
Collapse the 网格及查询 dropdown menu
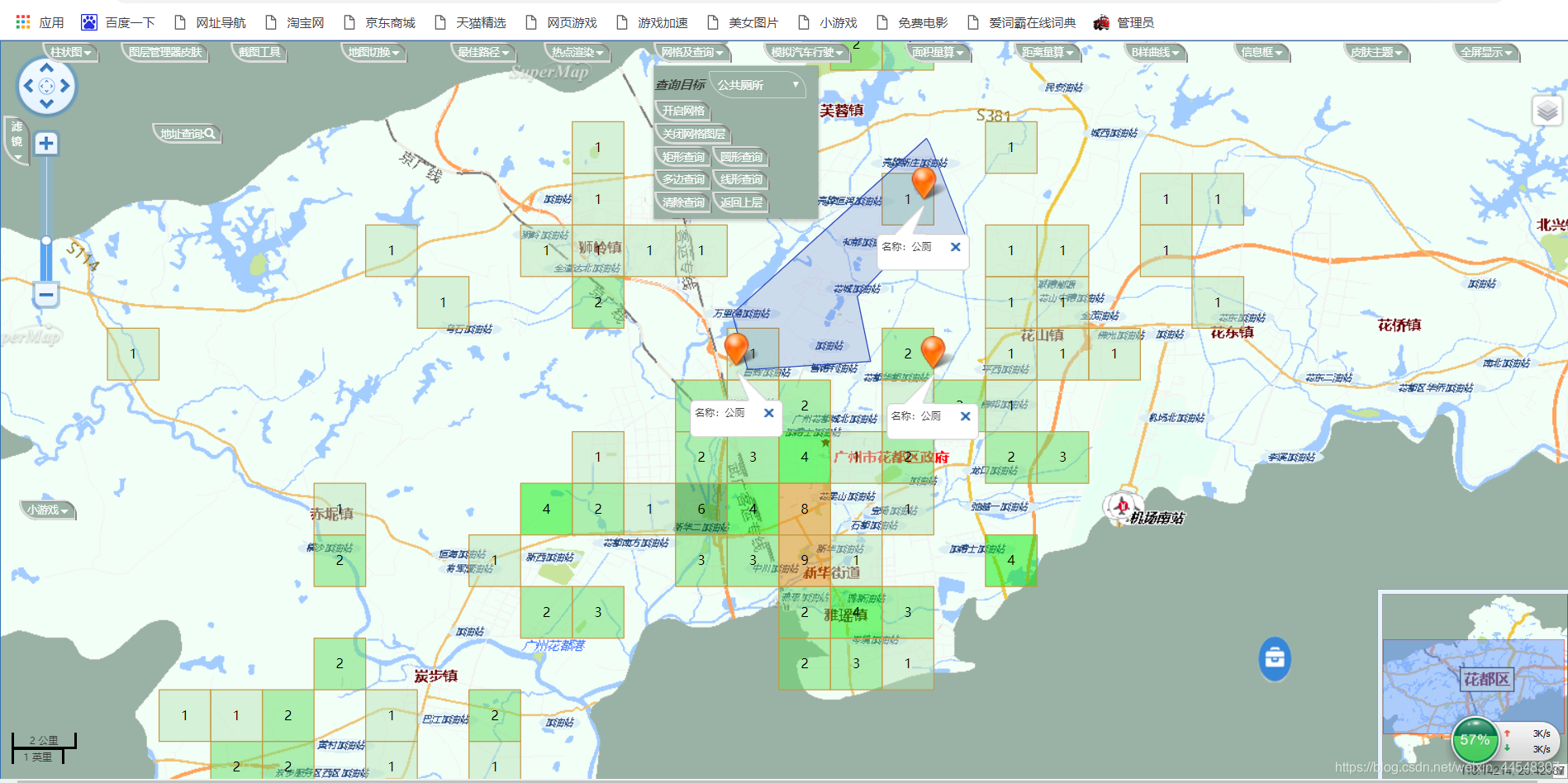click(x=692, y=52)
